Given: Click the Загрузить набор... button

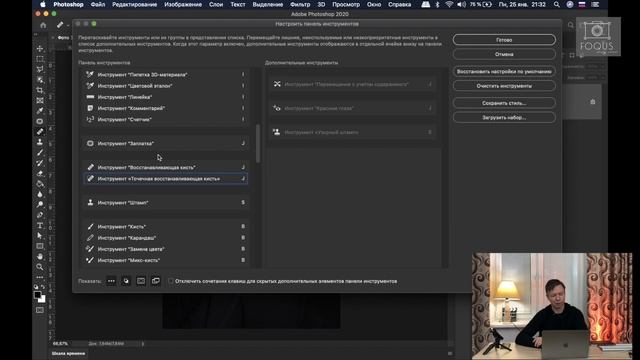Looking at the screenshot, I should [x=504, y=118].
